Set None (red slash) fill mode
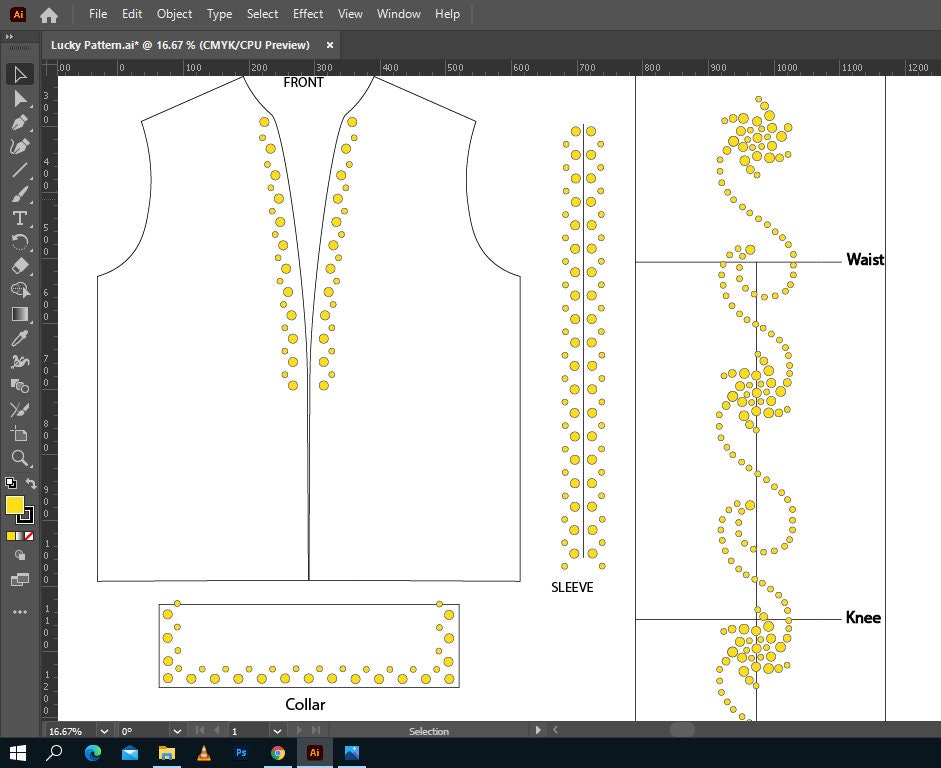This screenshot has height=768, width=941. click(x=29, y=536)
